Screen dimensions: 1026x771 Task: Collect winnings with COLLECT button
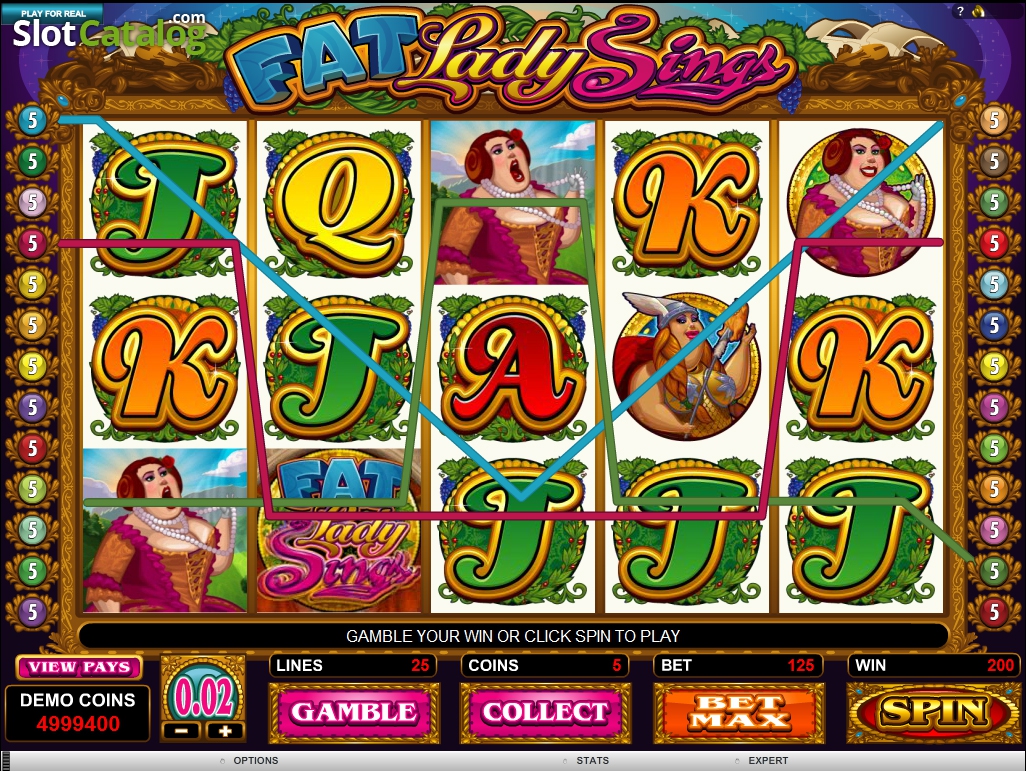[x=545, y=712]
